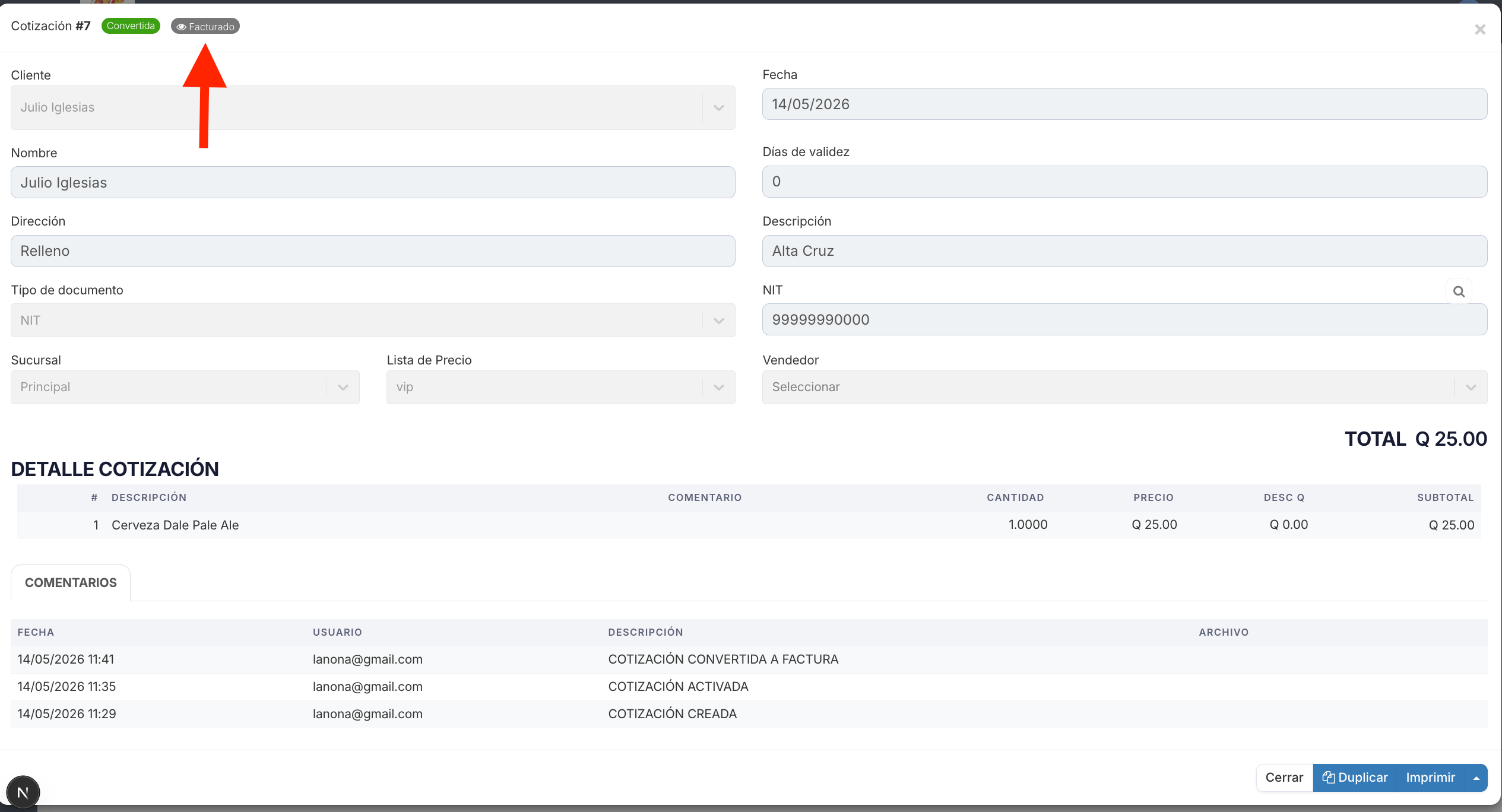Expand the Cliente dropdown chevron

[x=719, y=108]
